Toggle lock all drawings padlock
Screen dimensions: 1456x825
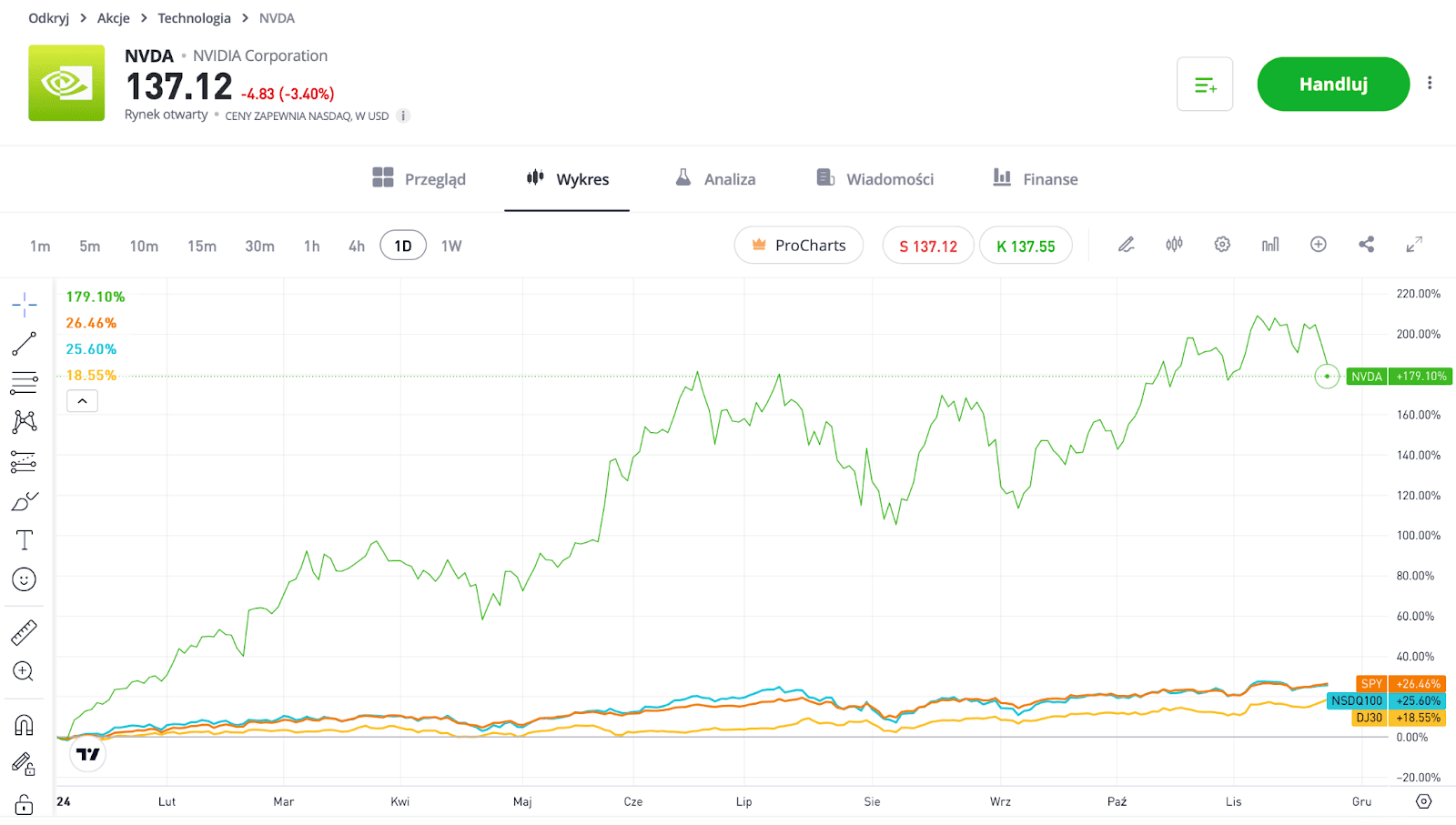25,804
